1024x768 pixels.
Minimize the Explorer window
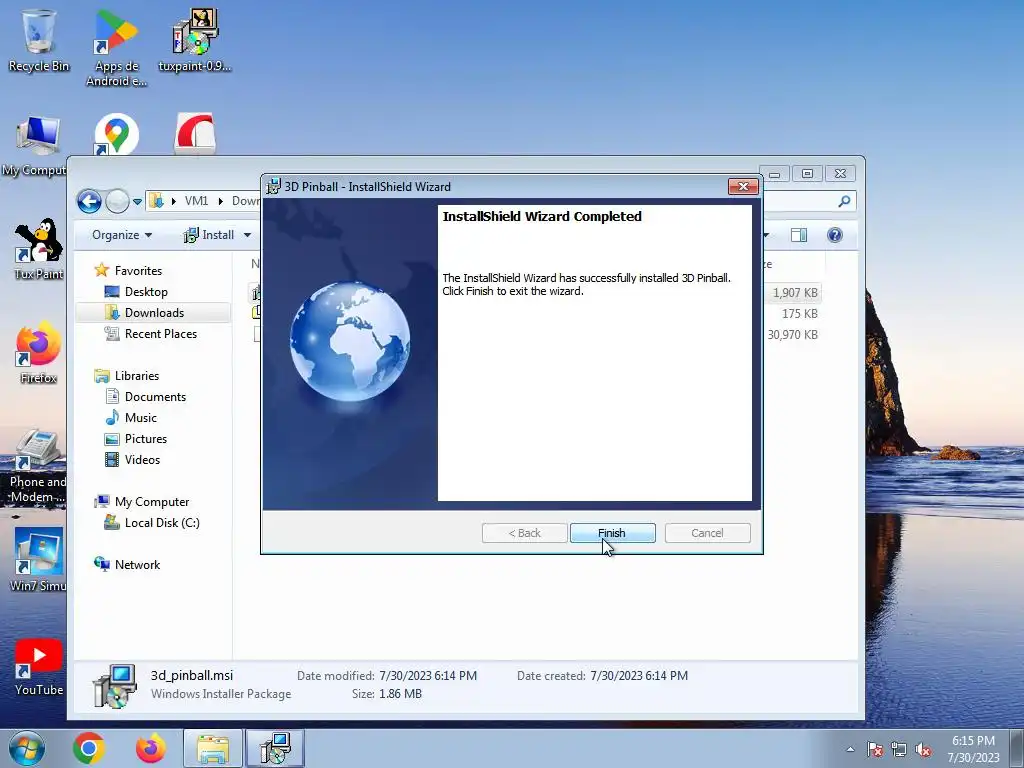coord(775,174)
